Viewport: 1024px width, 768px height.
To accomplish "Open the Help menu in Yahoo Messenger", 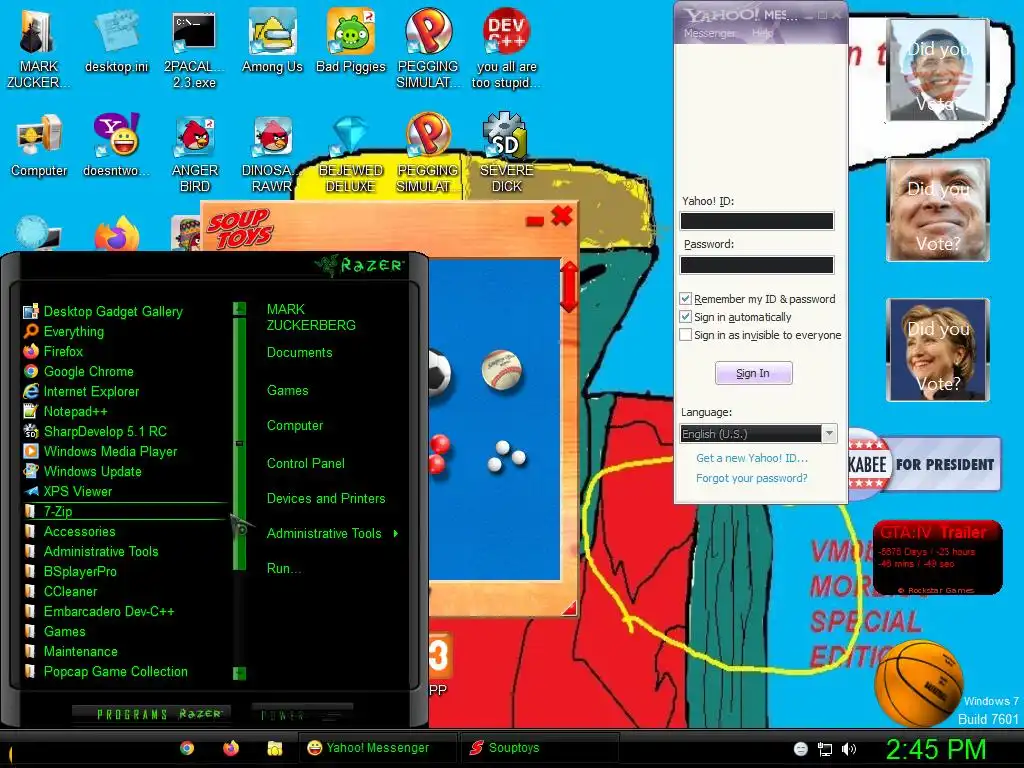I will pos(762,33).
